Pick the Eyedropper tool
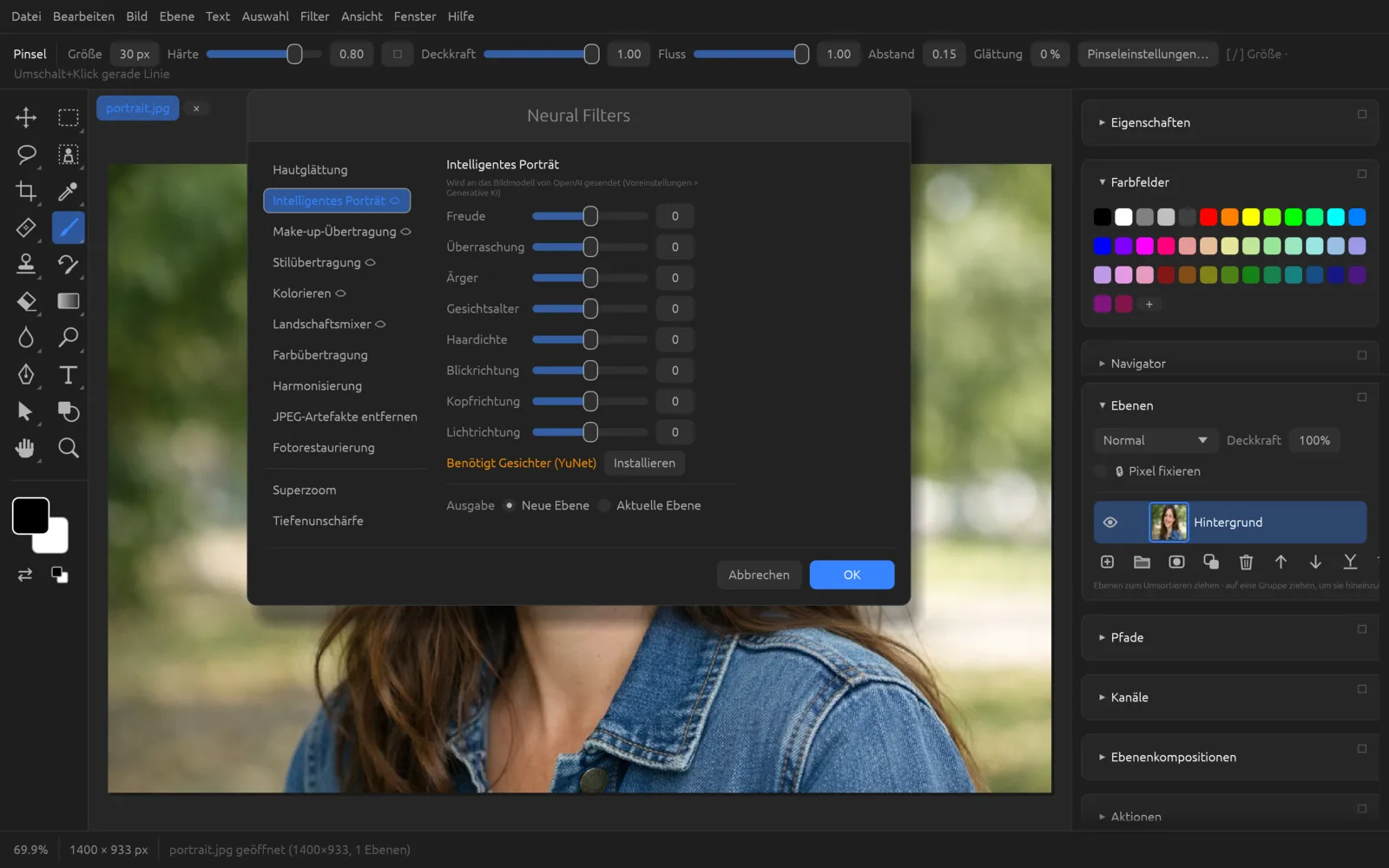 point(68,191)
